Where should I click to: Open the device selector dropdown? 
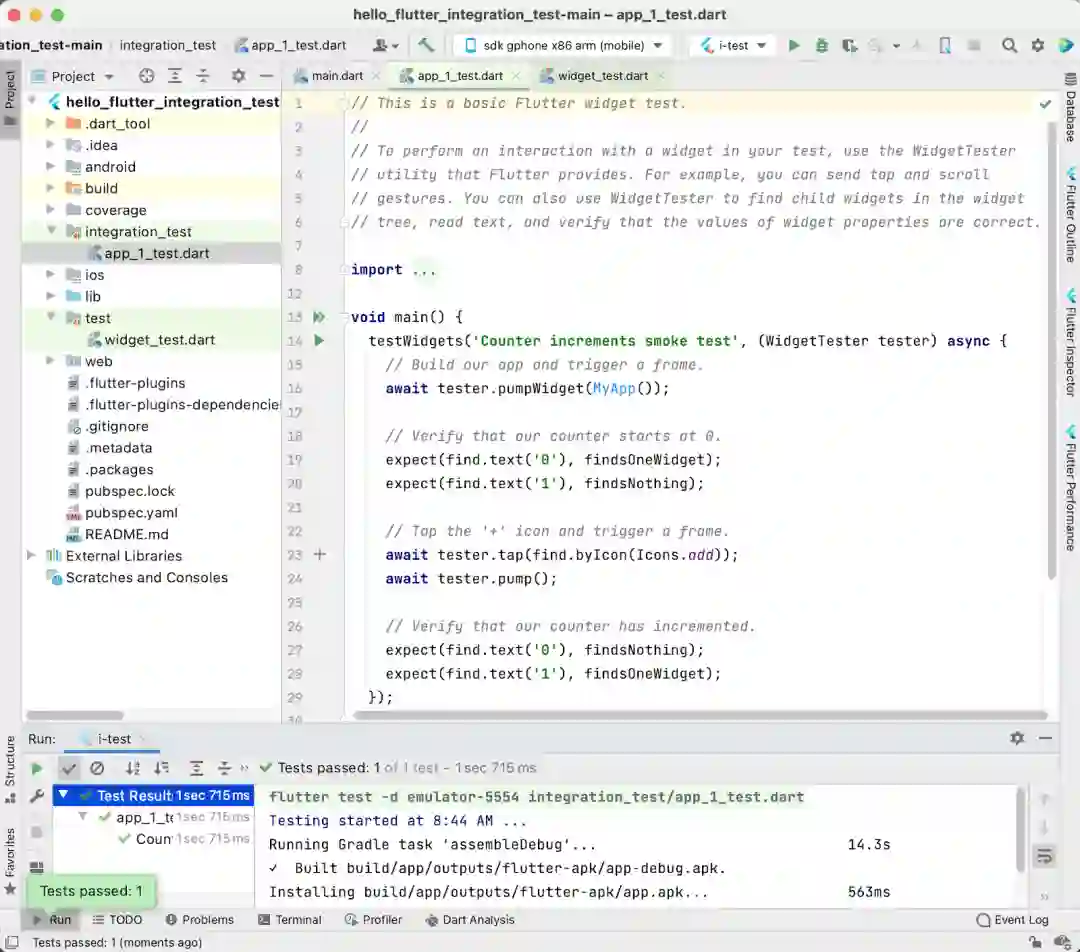[564, 45]
